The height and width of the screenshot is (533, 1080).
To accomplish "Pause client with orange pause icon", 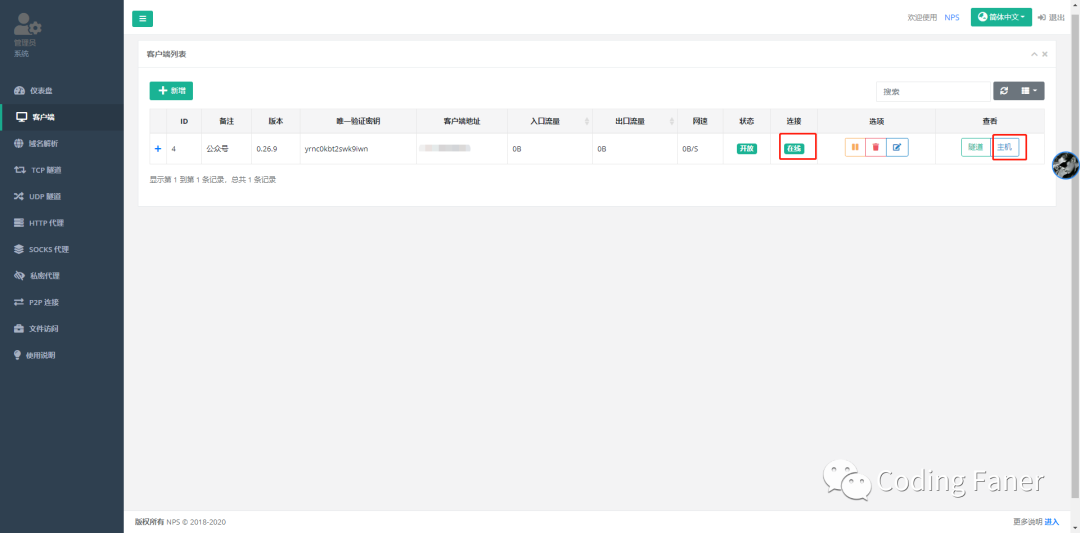I will 855,147.
